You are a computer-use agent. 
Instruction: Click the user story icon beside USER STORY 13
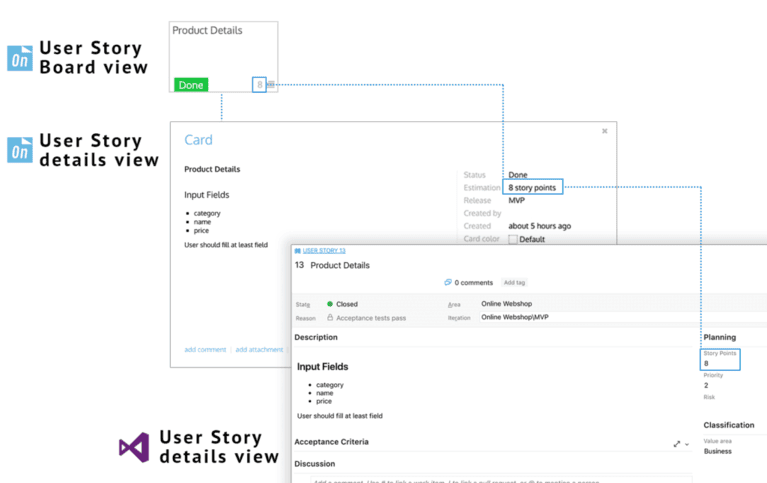297,251
